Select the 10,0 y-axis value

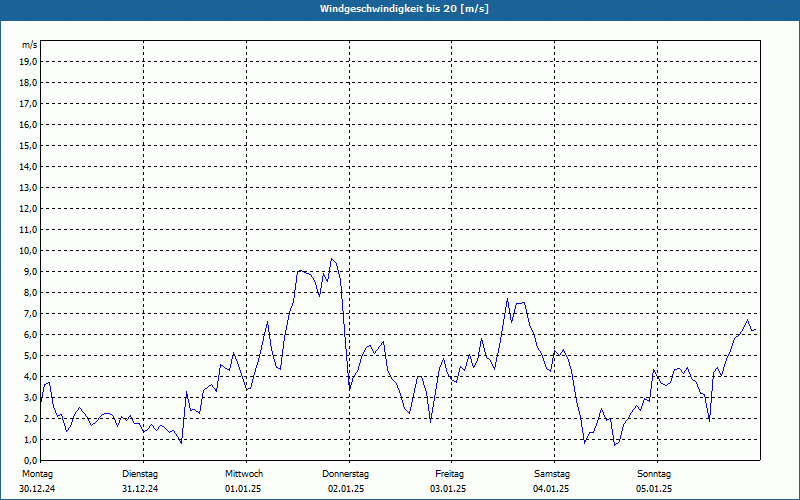click(x=28, y=251)
